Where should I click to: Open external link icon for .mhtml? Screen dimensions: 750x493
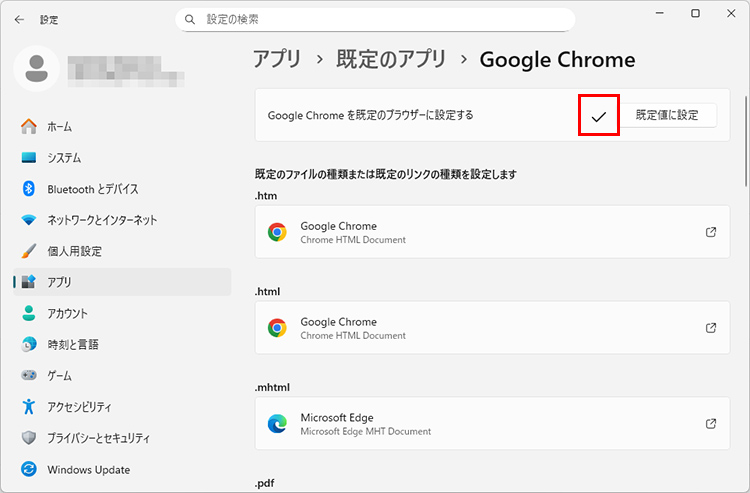pyautogui.click(x=711, y=424)
